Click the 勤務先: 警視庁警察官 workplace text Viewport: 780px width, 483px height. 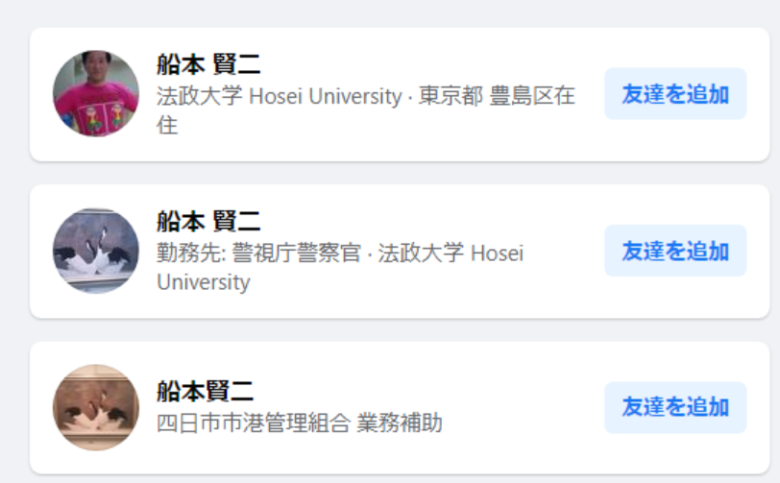point(258,253)
